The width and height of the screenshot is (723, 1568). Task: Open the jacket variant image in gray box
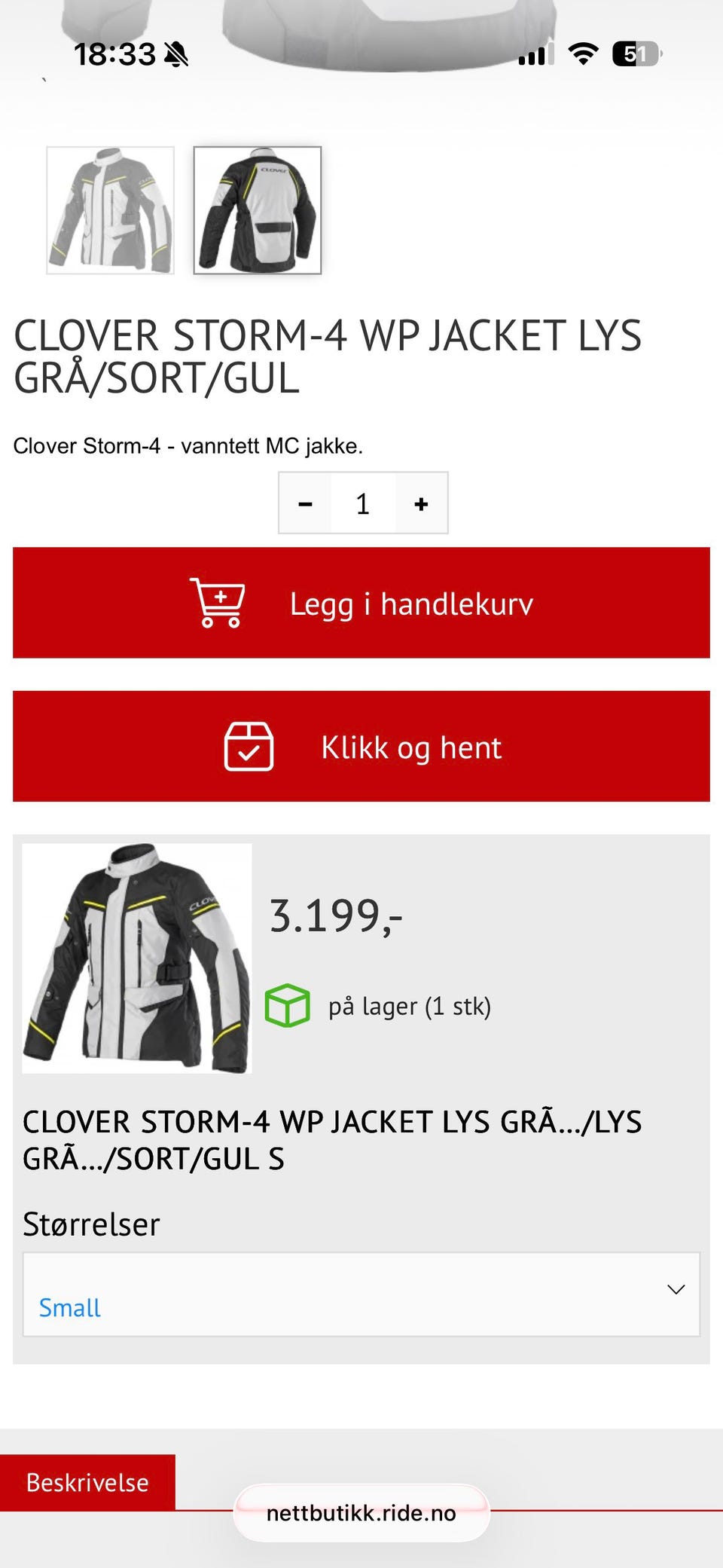[137, 958]
